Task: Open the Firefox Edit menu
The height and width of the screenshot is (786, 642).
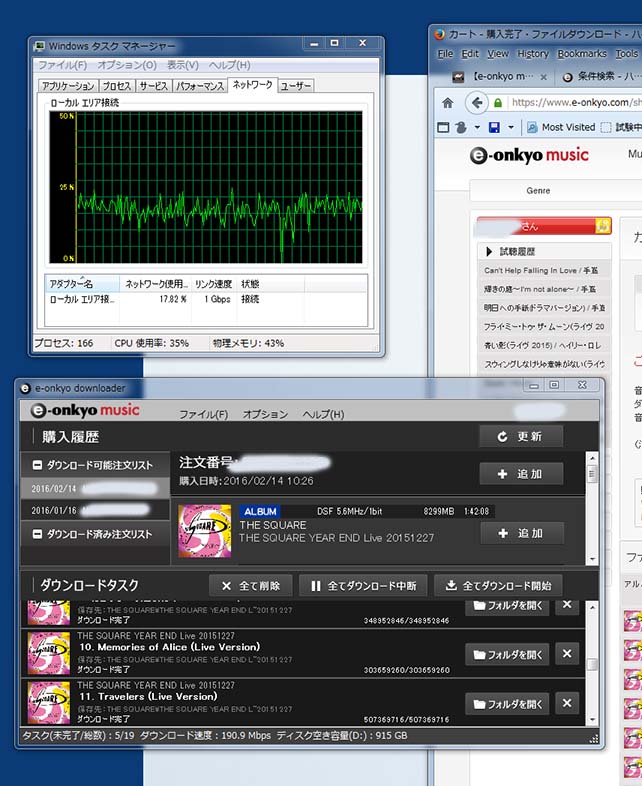Action: pos(470,54)
